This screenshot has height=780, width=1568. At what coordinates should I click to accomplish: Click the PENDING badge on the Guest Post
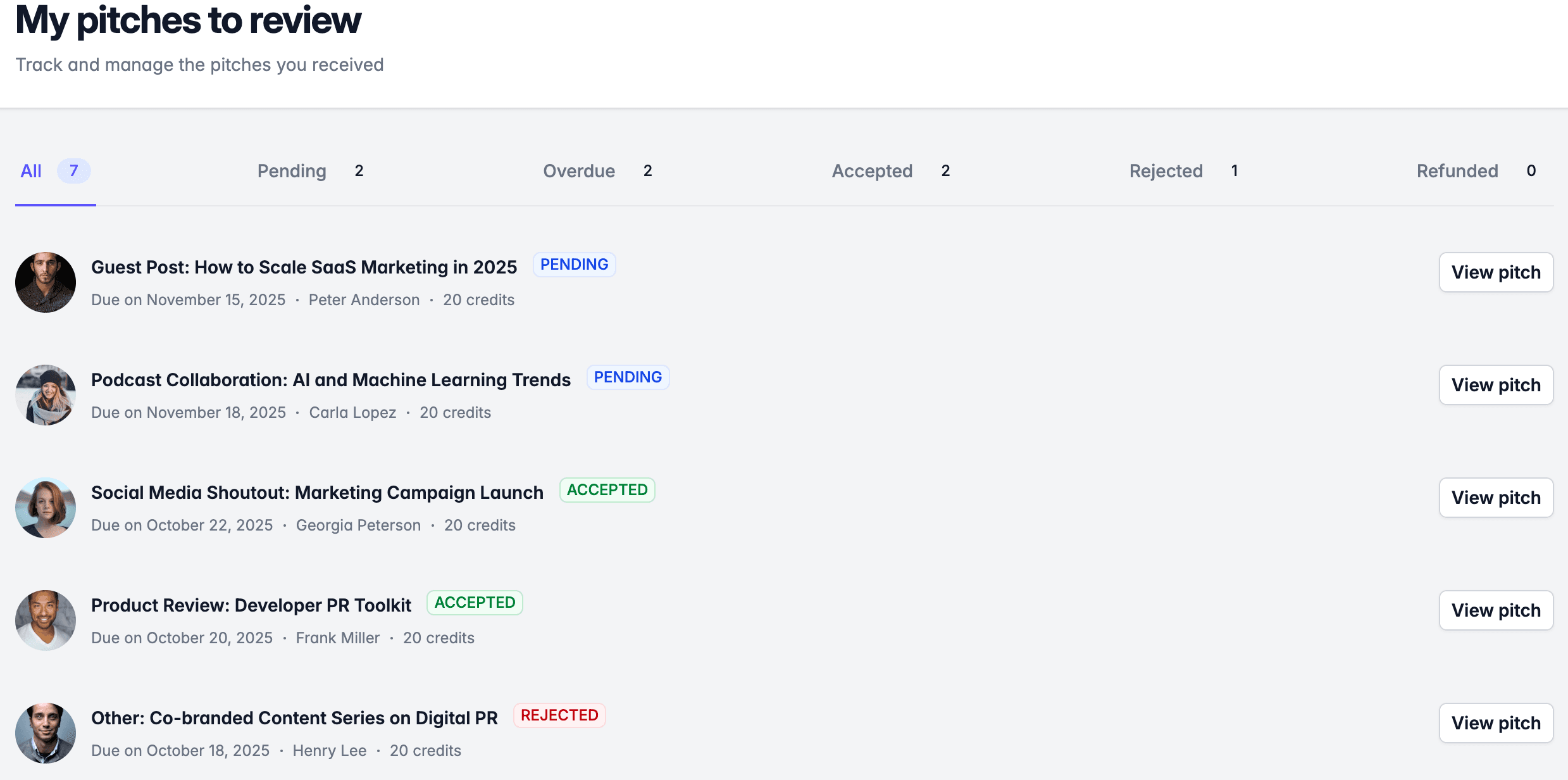(574, 265)
